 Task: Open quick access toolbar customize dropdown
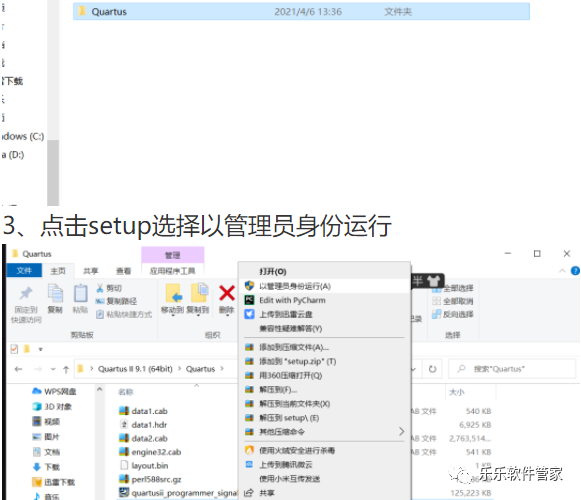pyautogui.click(x=41, y=349)
